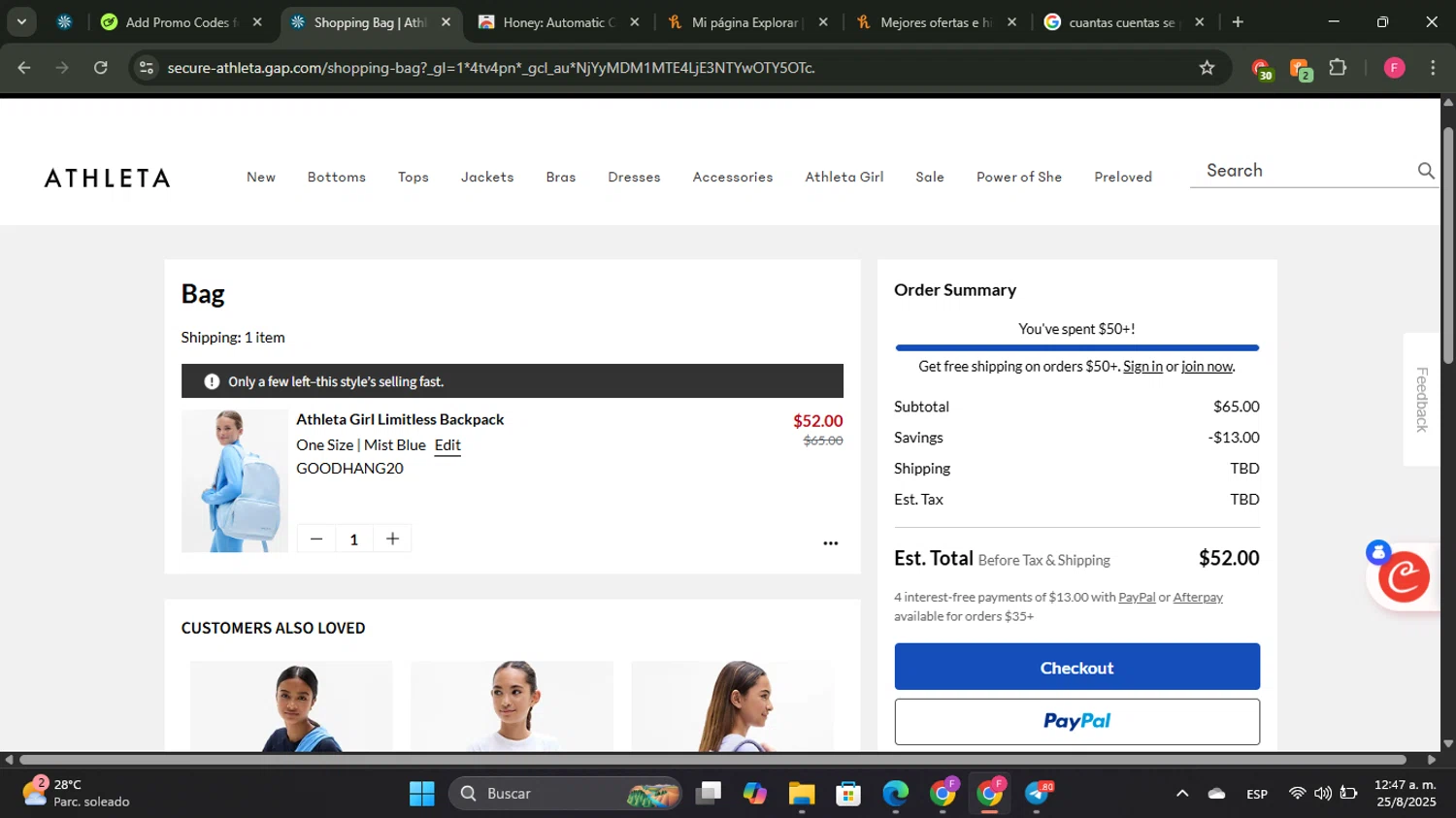Image resolution: width=1456 pixels, height=818 pixels.
Task: Open Microsoft Store from taskbar
Action: pos(848,794)
